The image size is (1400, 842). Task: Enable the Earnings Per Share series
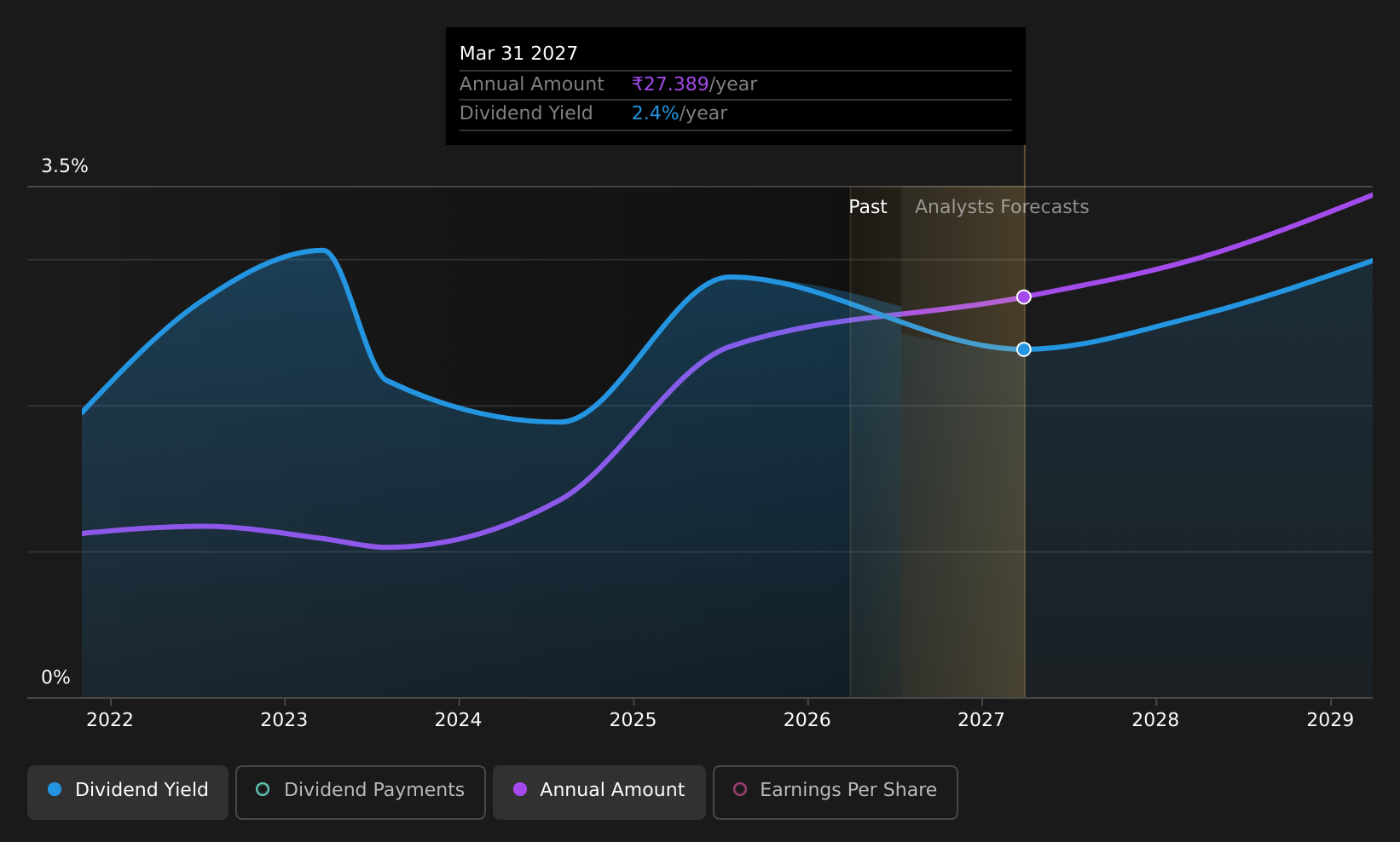click(x=835, y=792)
